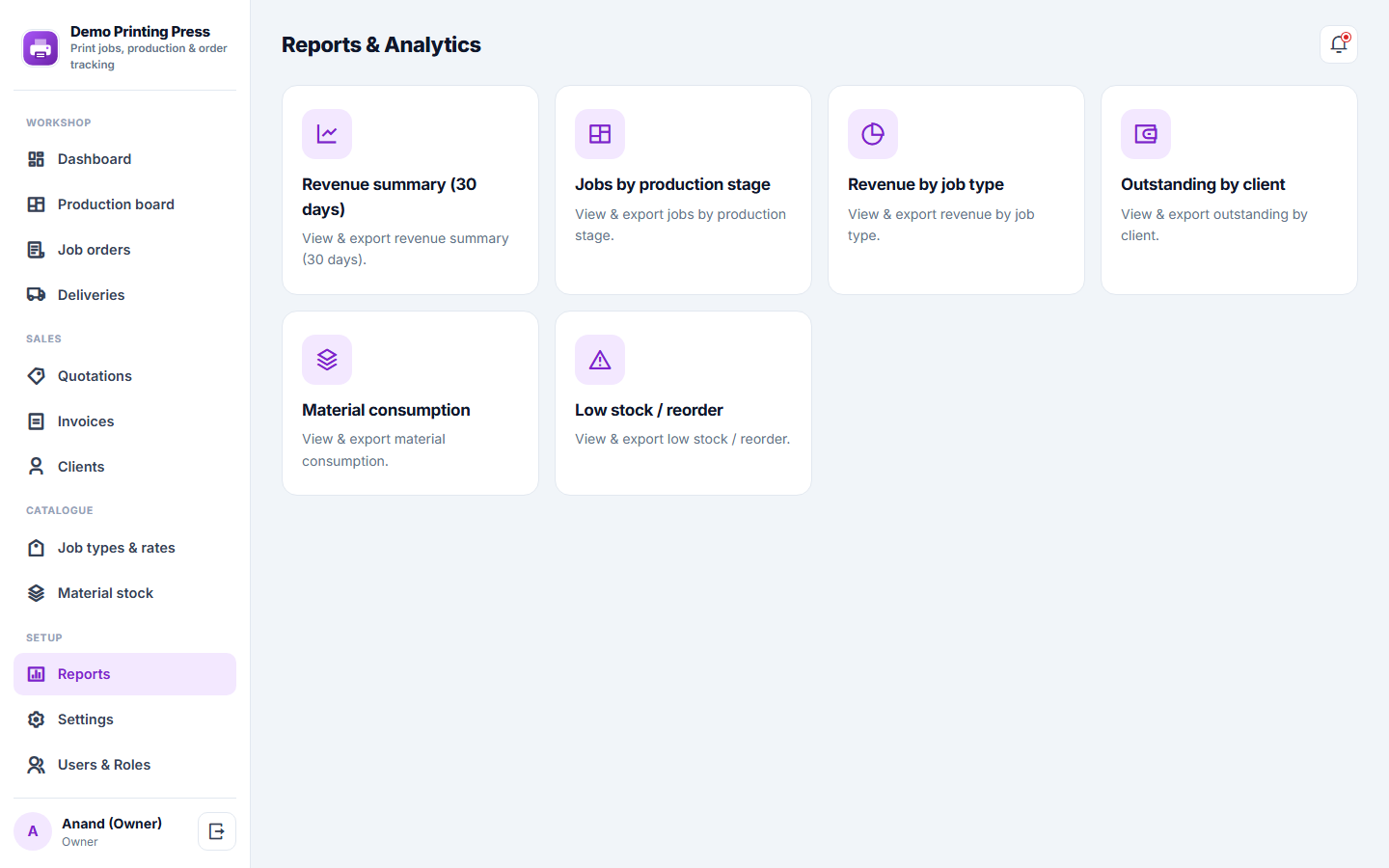Click the Users & Roles people icon
The width and height of the screenshot is (1389, 868).
[36, 765]
